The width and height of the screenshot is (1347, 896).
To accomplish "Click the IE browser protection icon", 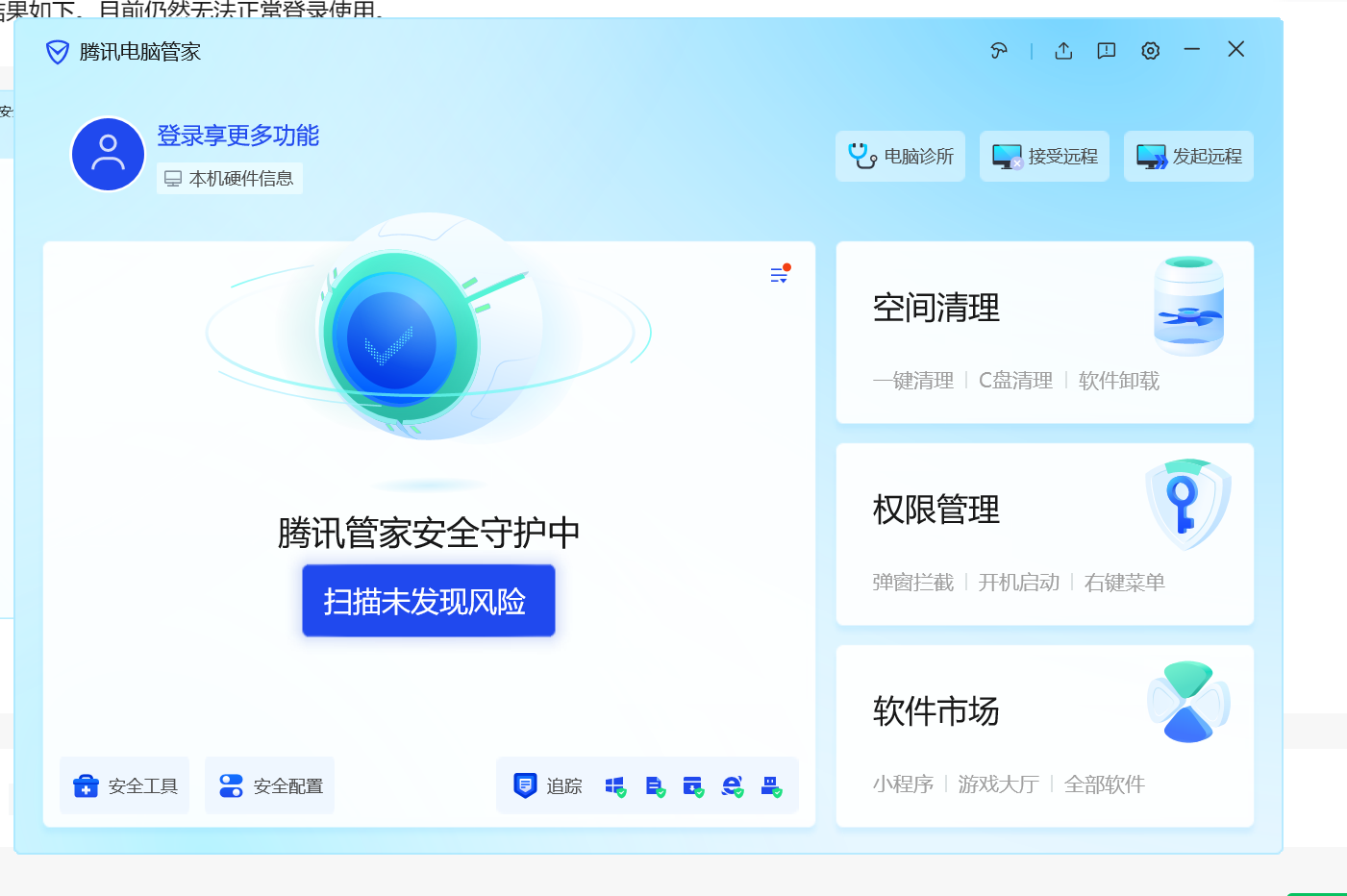I will point(733,786).
